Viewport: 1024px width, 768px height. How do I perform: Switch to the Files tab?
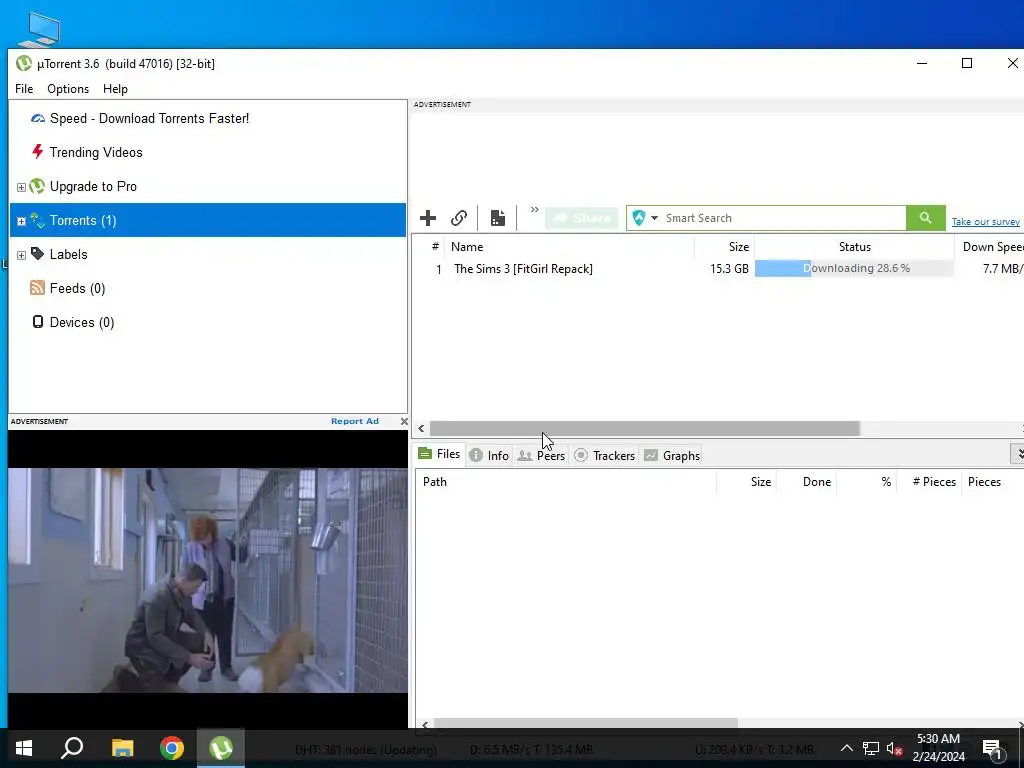pyautogui.click(x=439, y=454)
